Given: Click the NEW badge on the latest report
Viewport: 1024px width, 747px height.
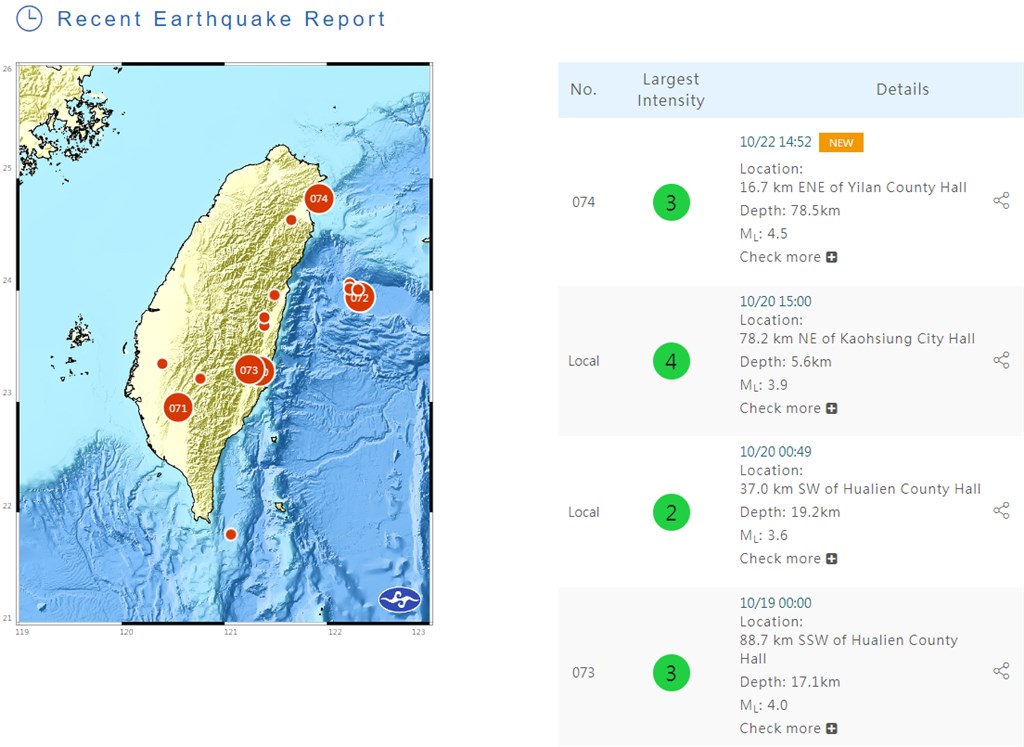Looking at the screenshot, I should (840, 142).
